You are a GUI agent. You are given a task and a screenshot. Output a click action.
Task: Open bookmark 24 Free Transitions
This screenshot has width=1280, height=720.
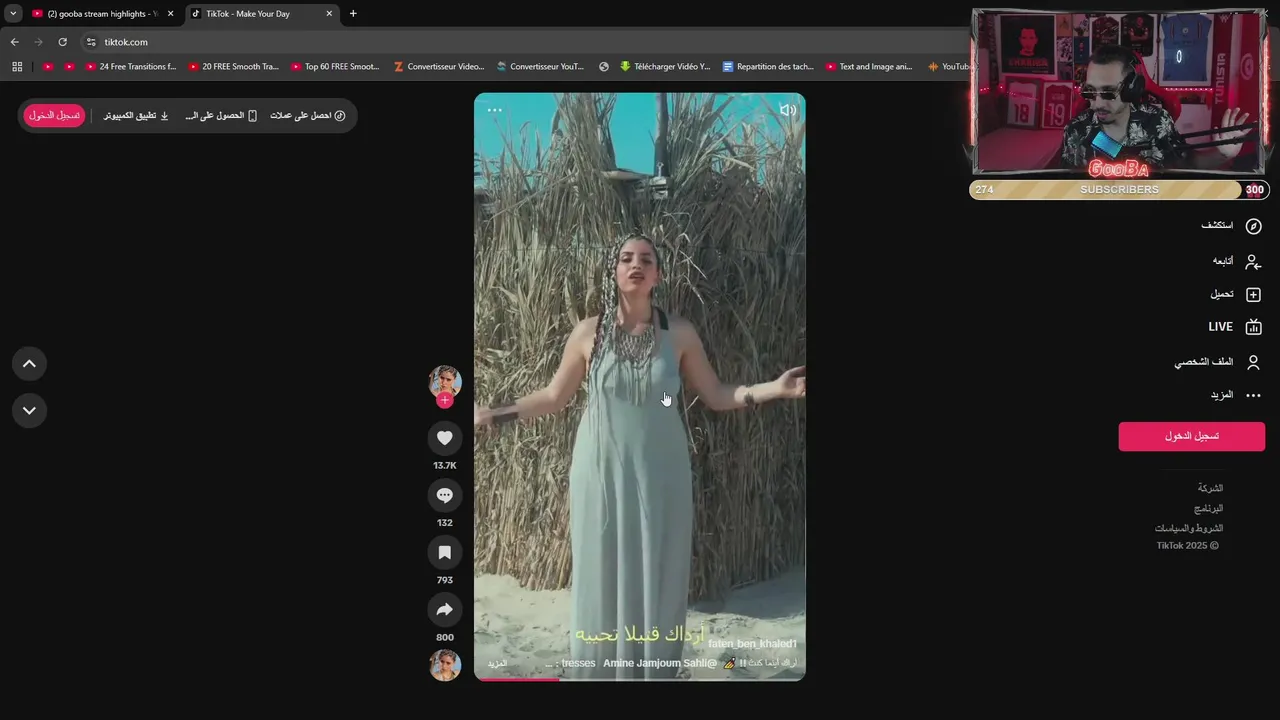pos(131,67)
